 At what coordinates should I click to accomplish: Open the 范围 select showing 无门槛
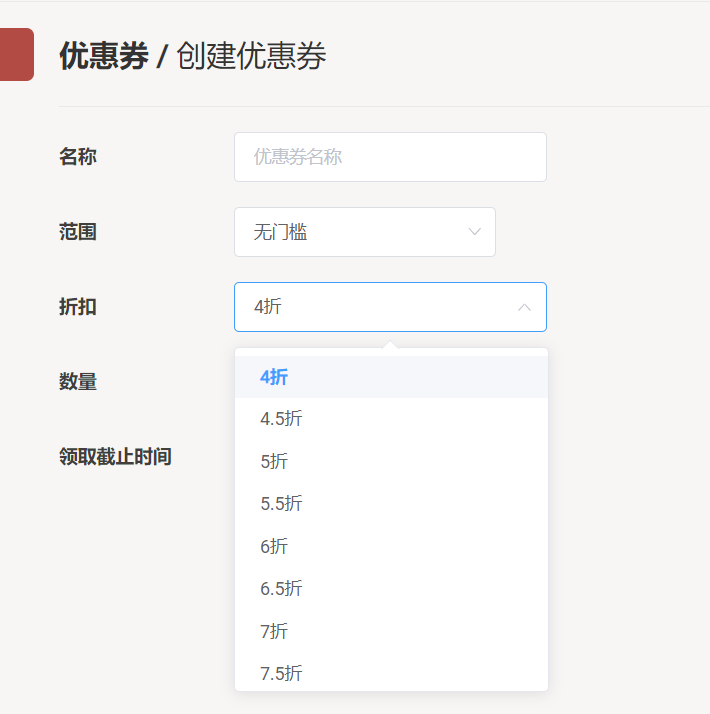(x=364, y=232)
